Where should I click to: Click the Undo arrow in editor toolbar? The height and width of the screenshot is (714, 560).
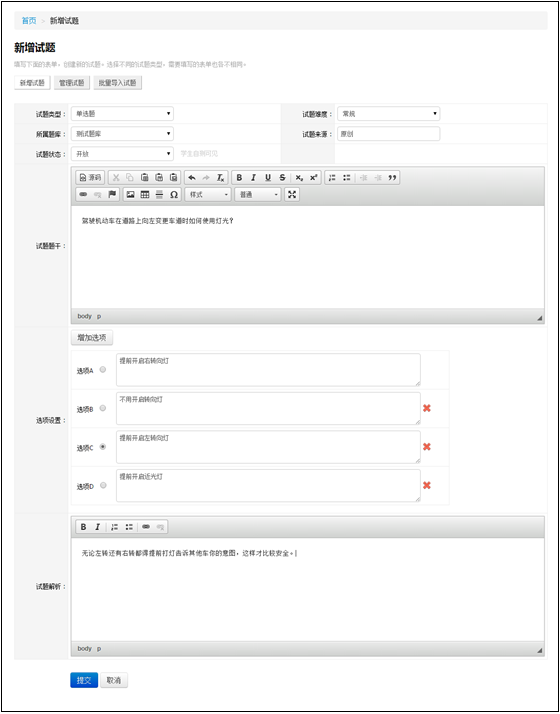click(192, 178)
